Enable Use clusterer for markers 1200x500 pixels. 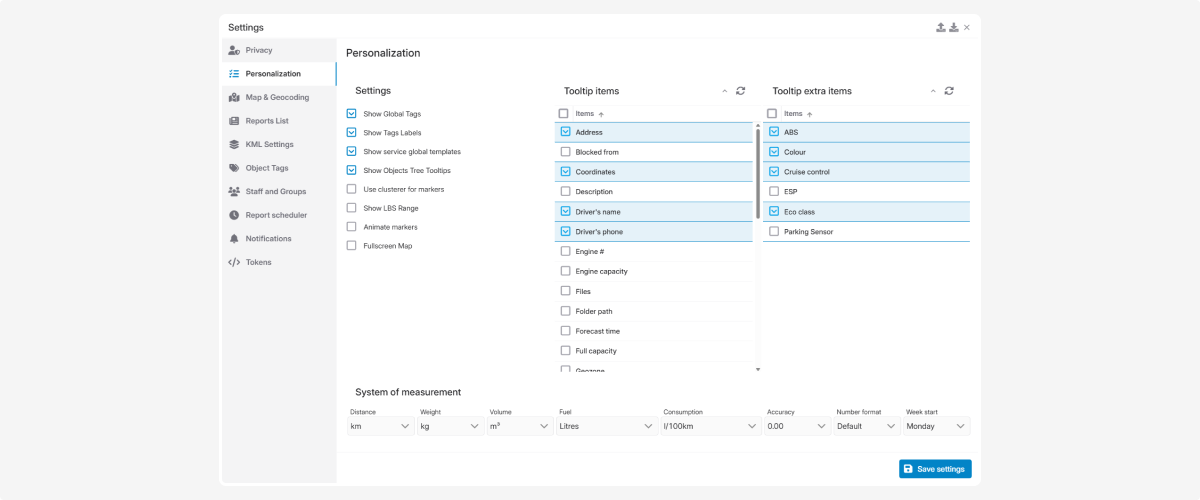click(x=352, y=189)
